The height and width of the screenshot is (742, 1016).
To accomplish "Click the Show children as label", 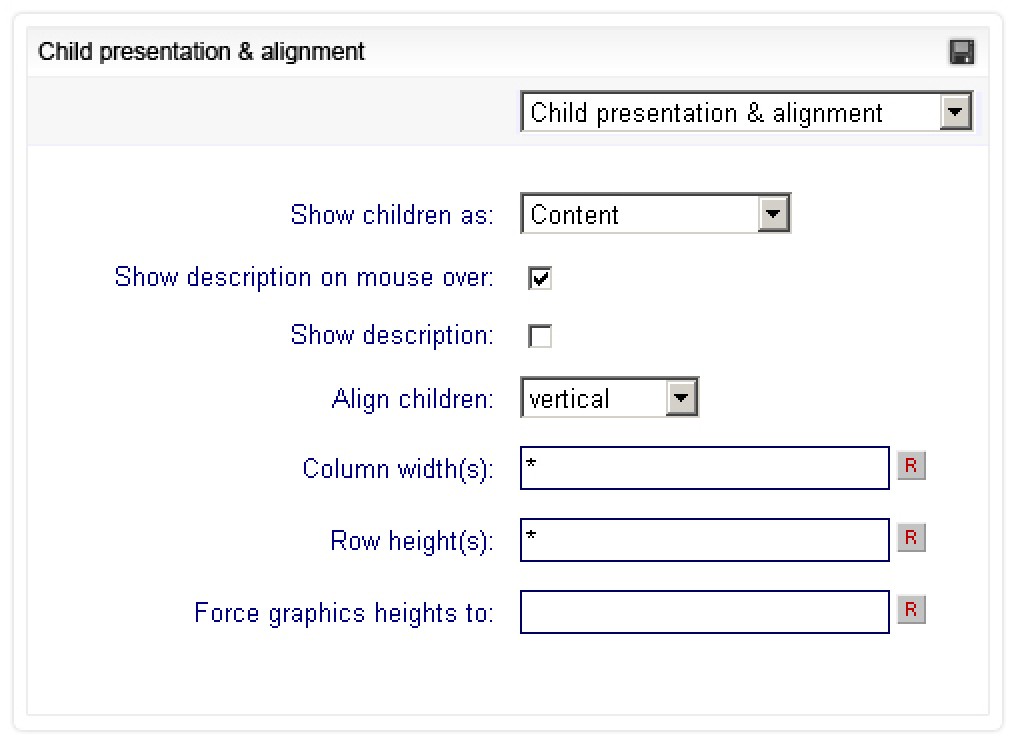I will click(392, 215).
